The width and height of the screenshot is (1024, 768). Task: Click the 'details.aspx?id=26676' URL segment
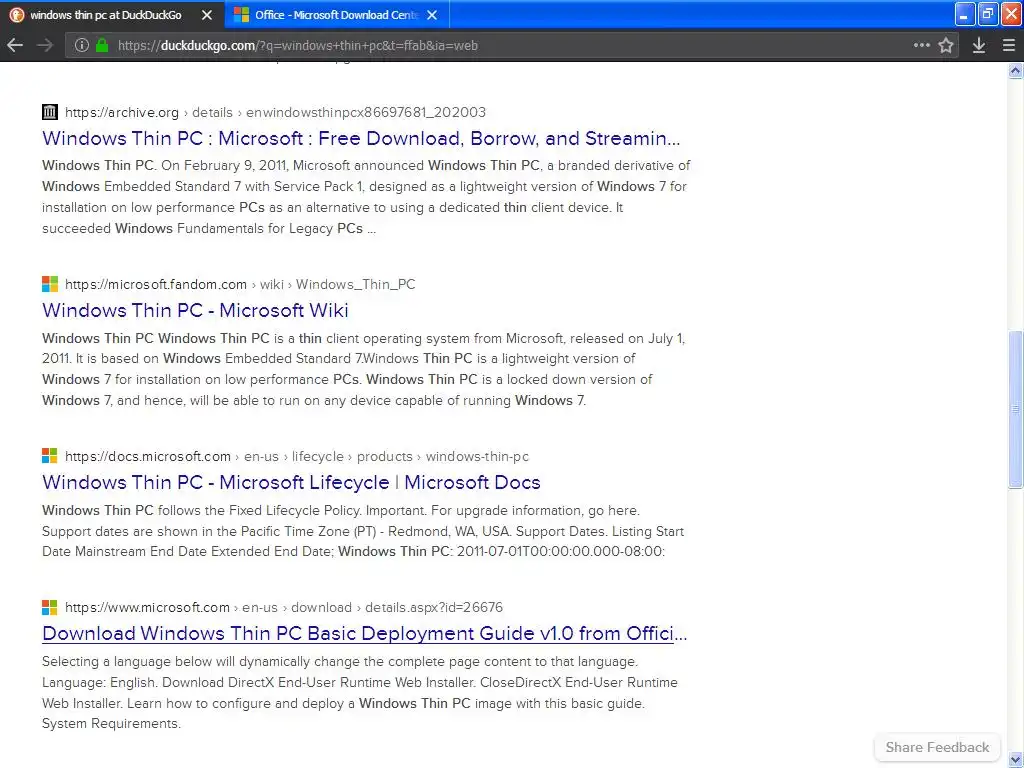click(434, 607)
